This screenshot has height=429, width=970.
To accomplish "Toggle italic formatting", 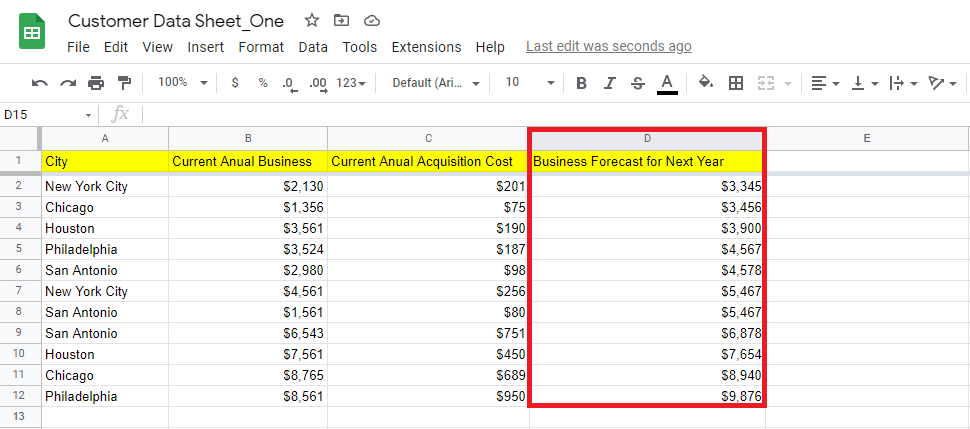I will point(609,83).
